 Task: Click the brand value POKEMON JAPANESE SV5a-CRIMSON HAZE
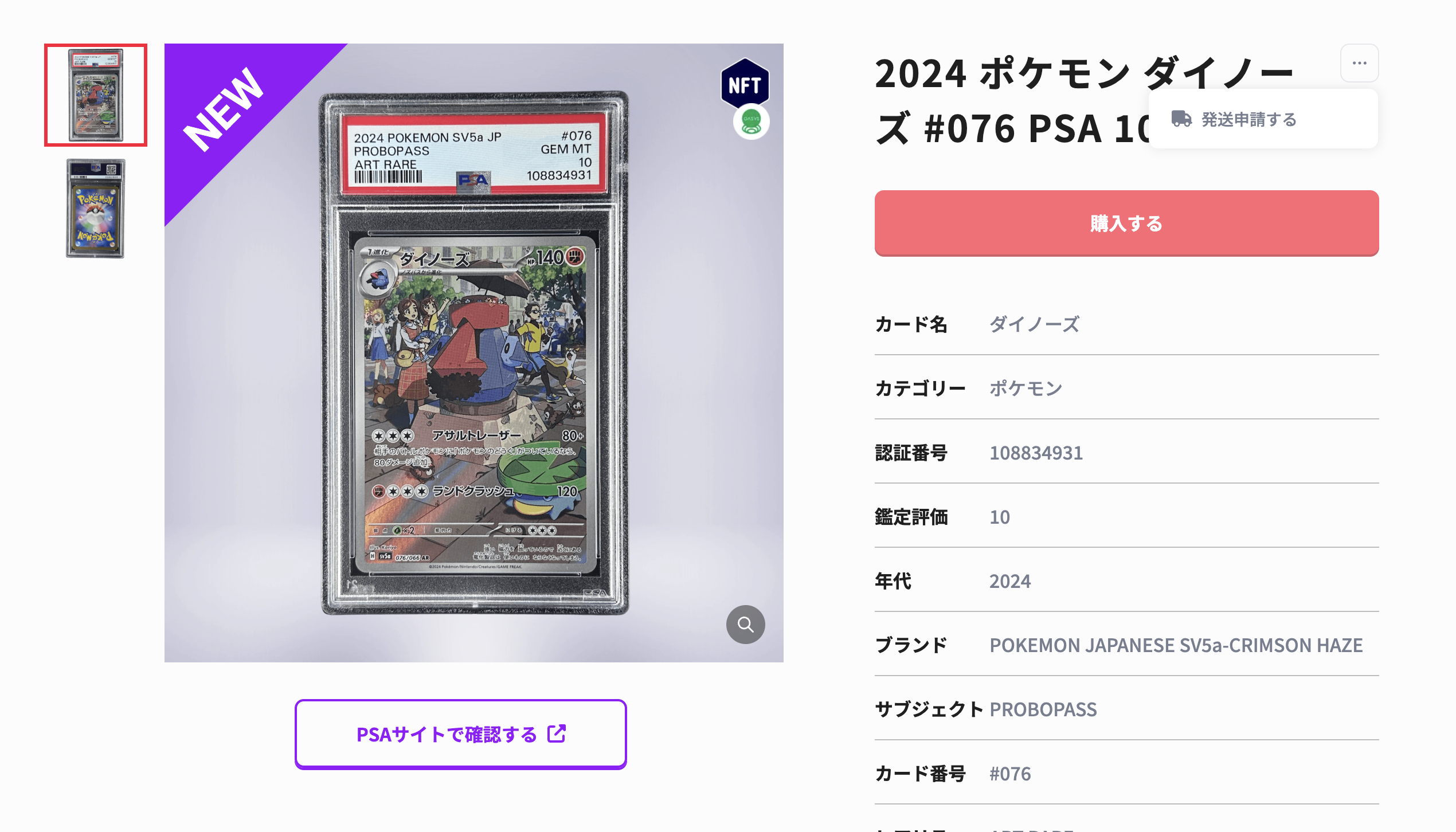point(1176,645)
